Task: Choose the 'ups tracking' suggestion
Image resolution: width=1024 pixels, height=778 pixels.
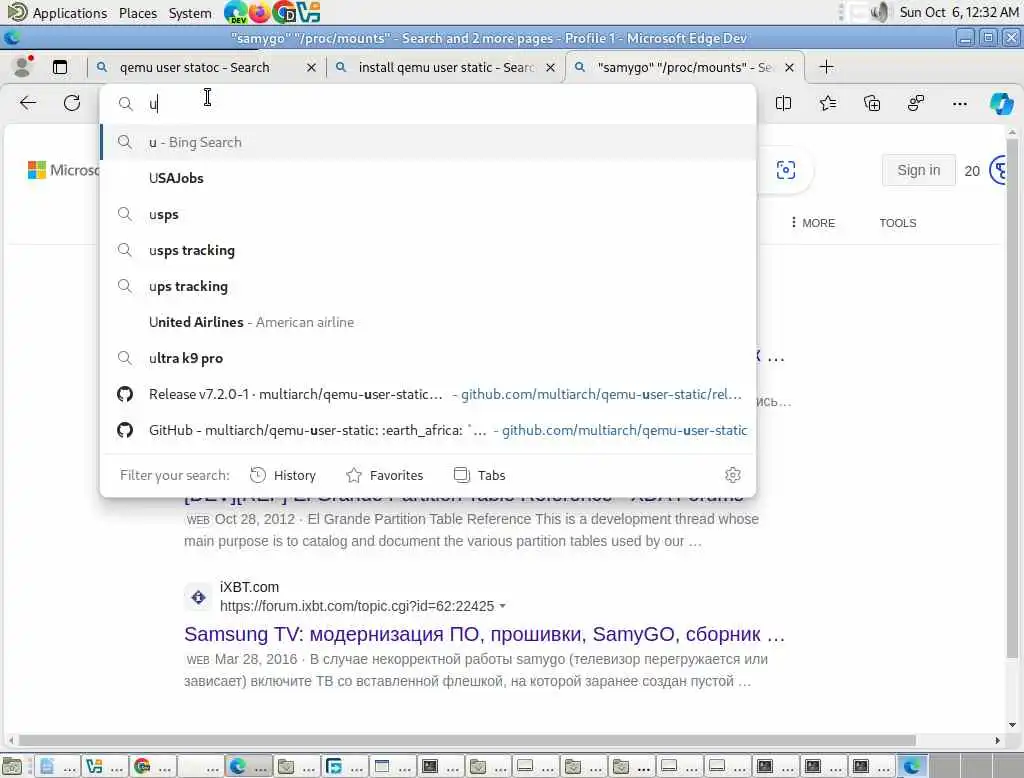Action: (x=428, y=286)
